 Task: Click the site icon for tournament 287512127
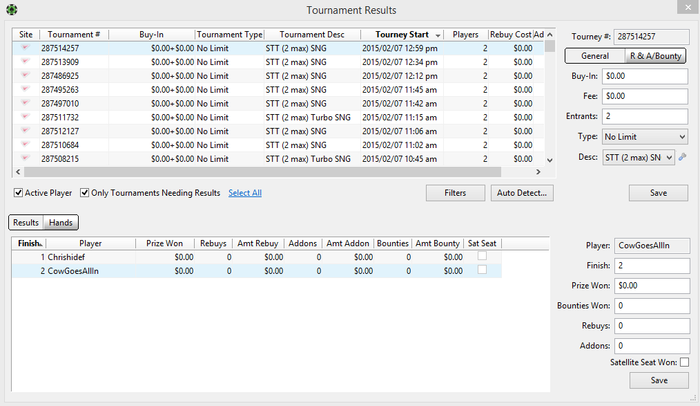point(25,130)
